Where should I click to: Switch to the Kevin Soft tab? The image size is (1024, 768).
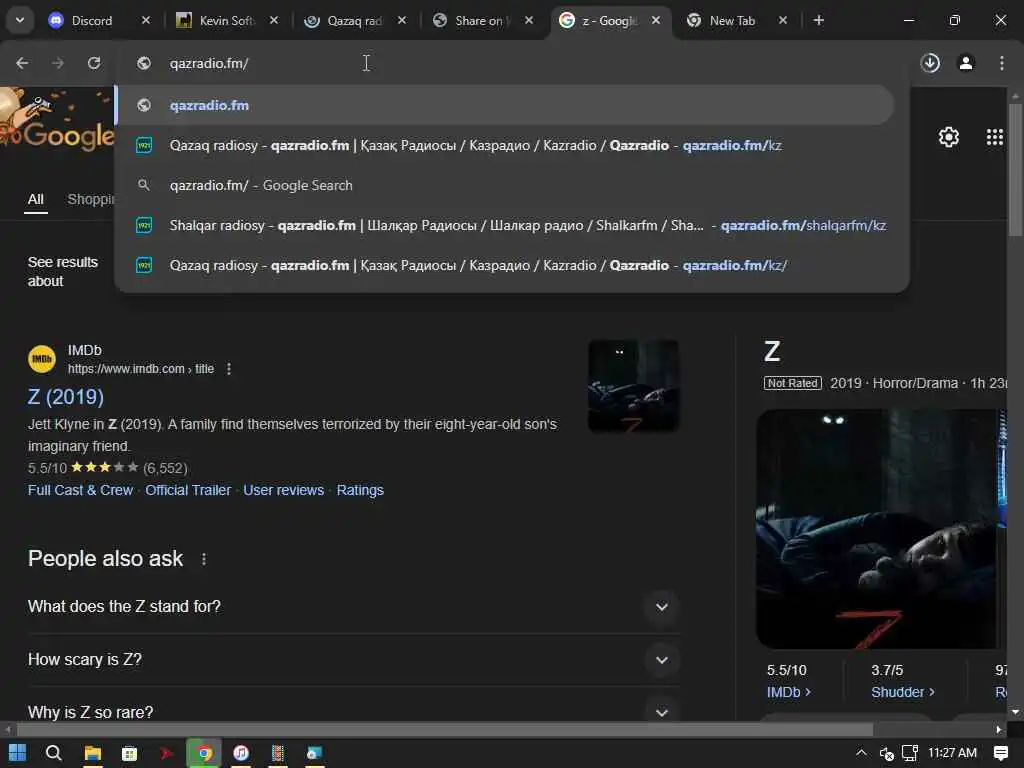226,21
